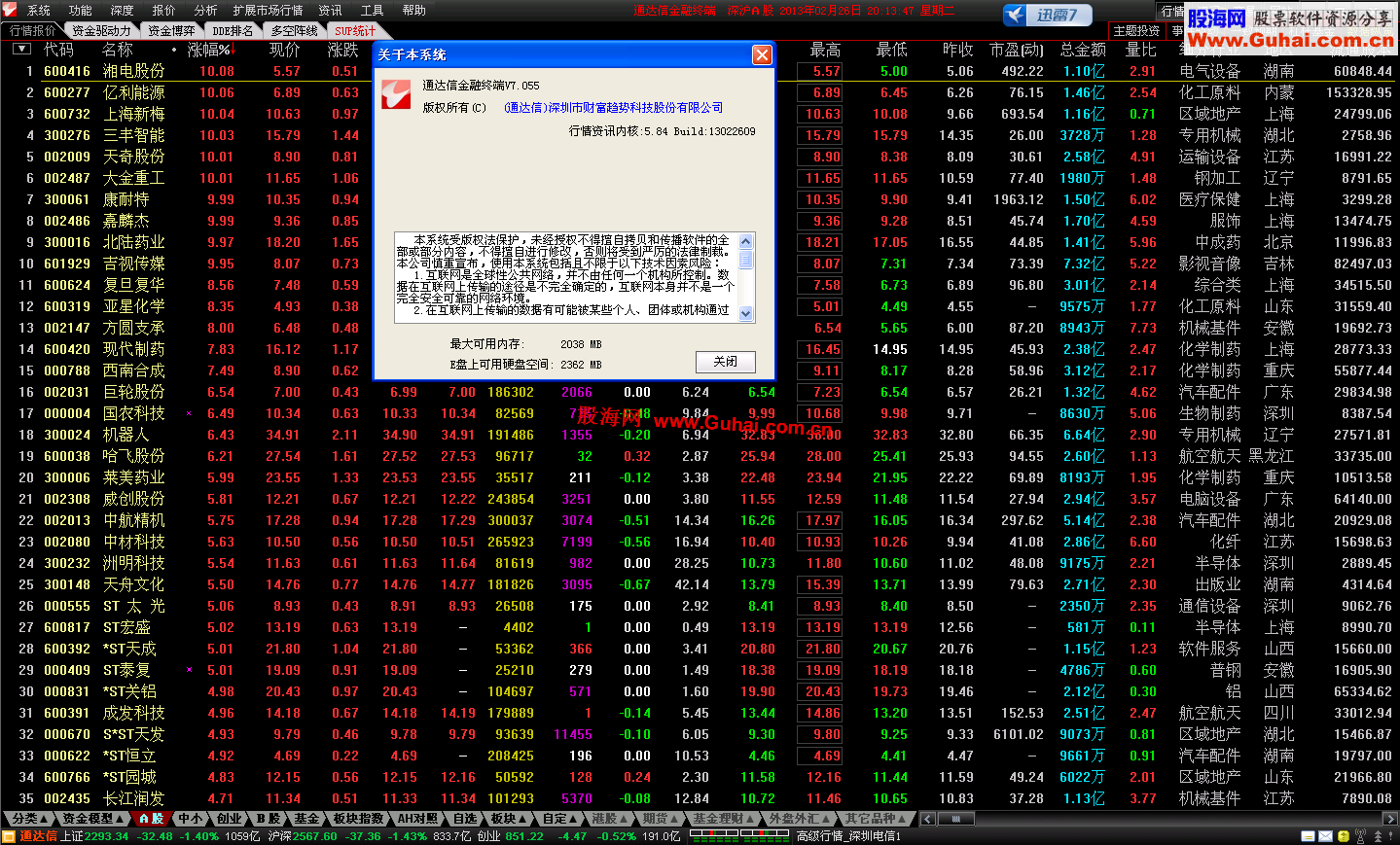Click the scroll-right arrow on bottom tab bar
The width and height of the screenshot is (1400, 845).
coord(1389,819)
